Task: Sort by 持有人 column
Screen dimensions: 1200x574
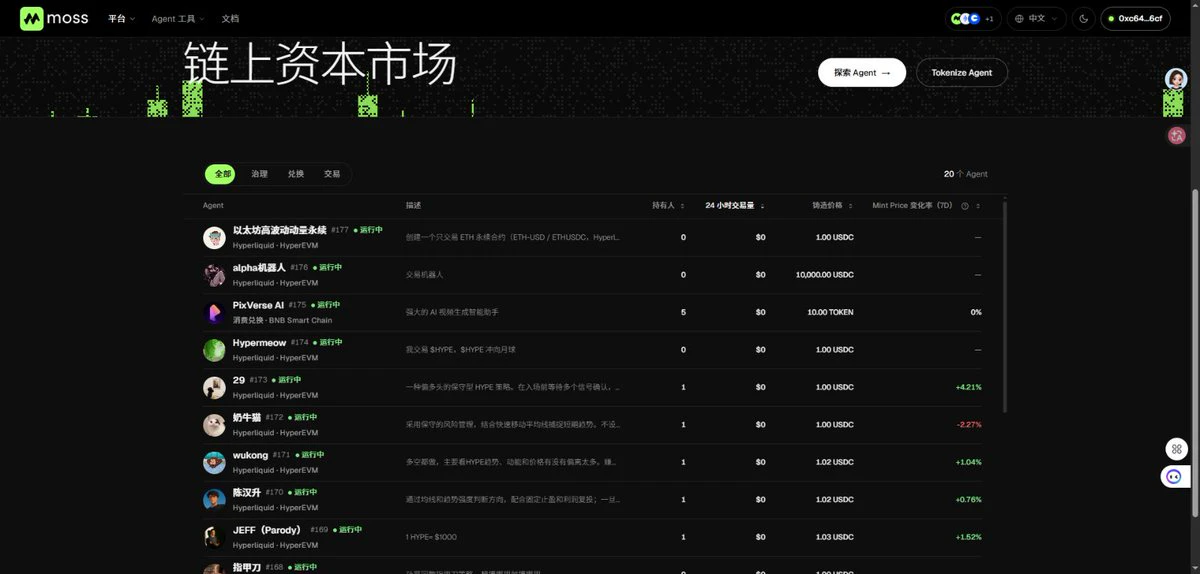Action: (668, 205)
